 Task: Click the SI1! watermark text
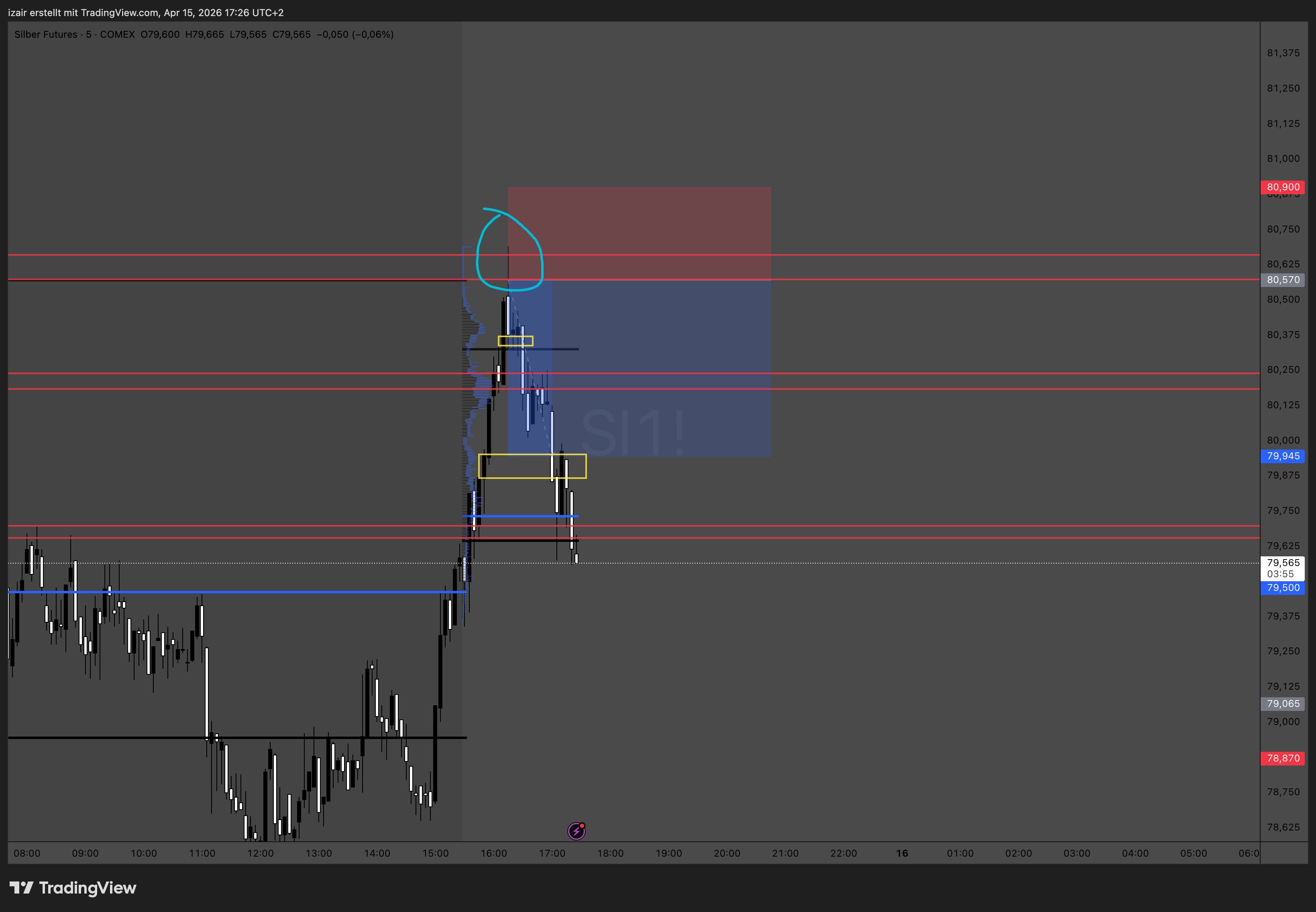pyautogui.click(x=633, y=433)
